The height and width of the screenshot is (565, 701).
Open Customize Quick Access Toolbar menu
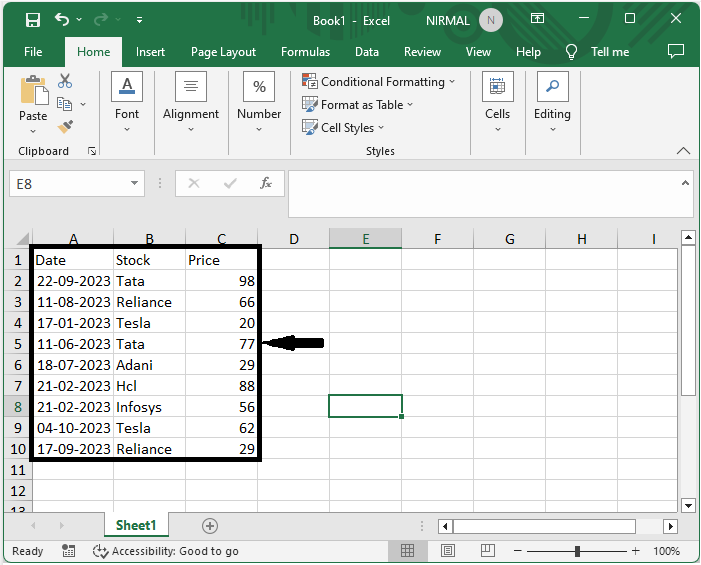tap(139, 20)
